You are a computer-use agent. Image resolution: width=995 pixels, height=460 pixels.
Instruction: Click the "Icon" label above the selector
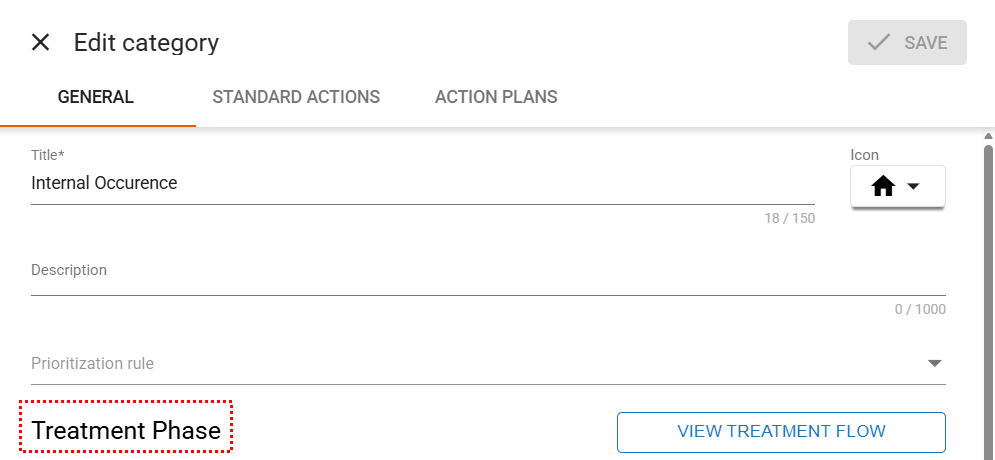(864, 155)
